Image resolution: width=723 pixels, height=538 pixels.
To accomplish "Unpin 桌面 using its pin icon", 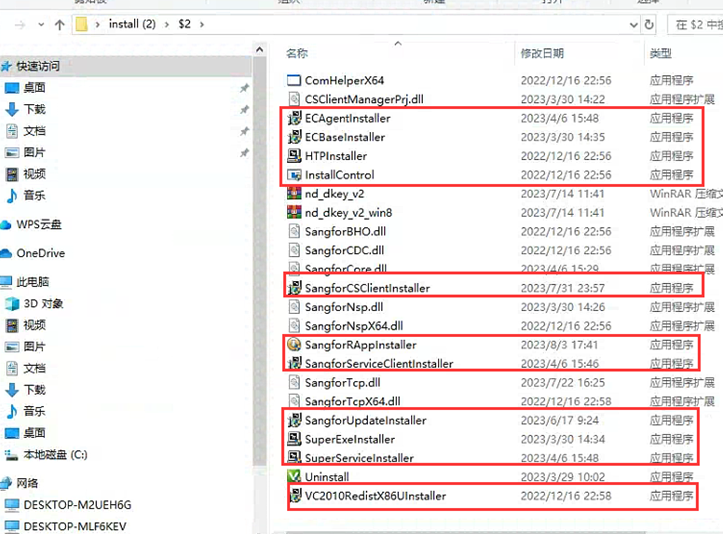I will click(x=244, y=88).
